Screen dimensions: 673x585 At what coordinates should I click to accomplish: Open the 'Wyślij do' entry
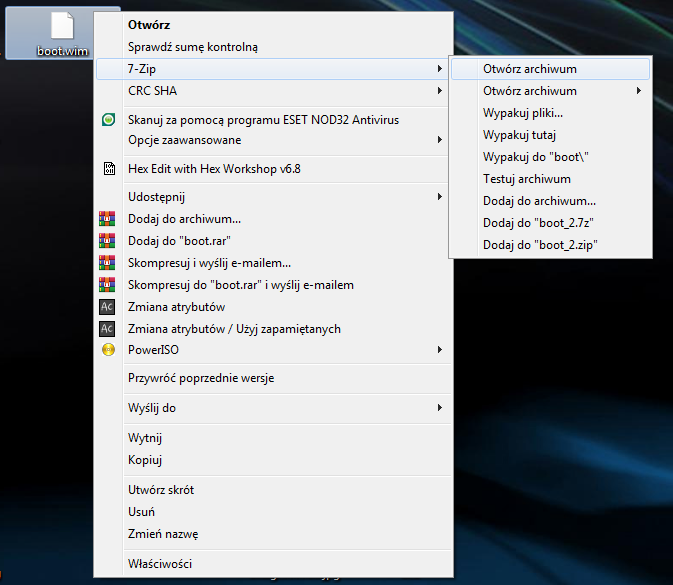point(274,408)
